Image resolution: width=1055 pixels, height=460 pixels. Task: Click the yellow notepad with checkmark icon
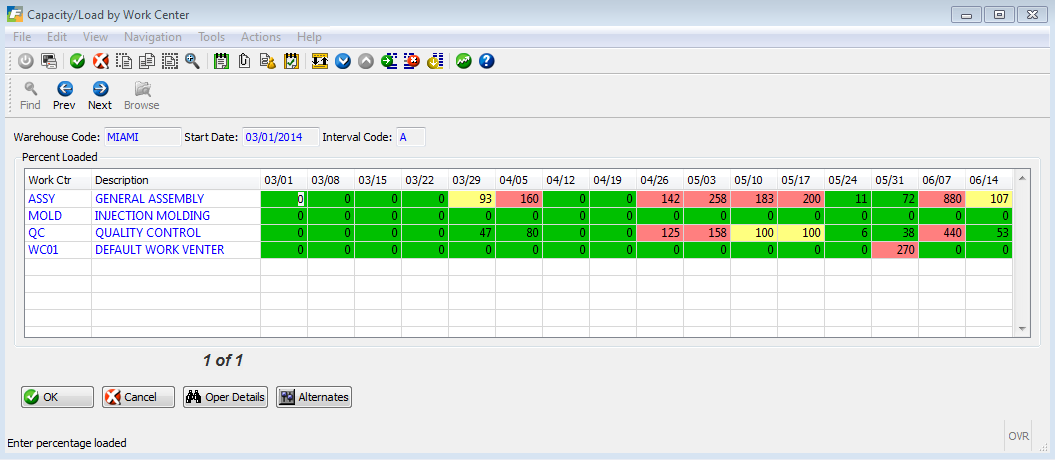291,61
